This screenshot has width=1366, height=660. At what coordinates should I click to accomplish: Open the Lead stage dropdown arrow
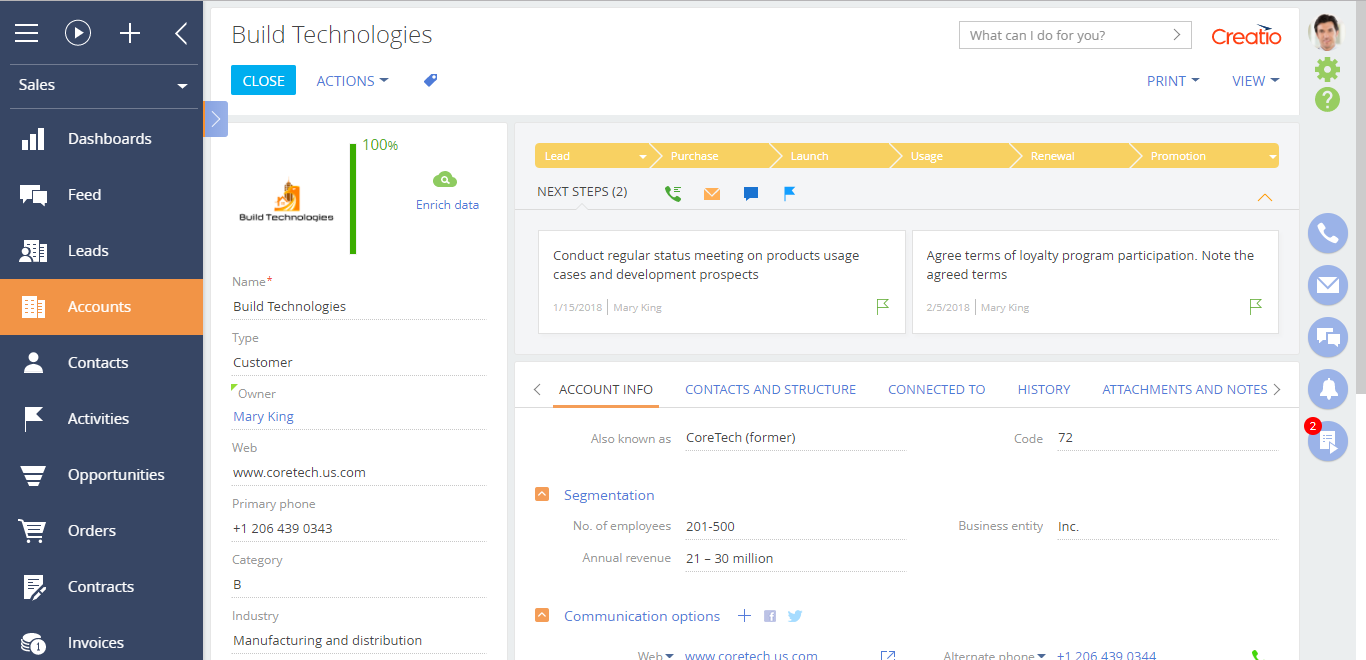coord(643,157)
